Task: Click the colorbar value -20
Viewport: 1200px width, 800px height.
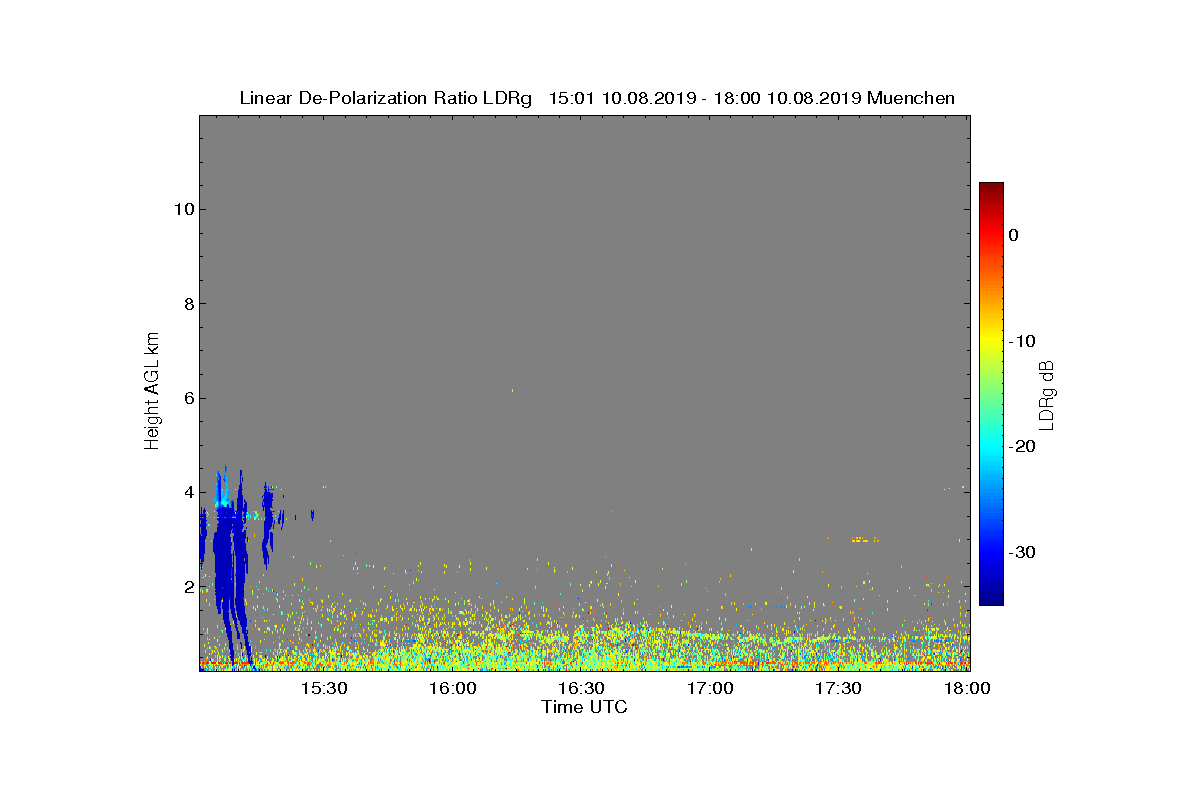Action: pyautogui.click(x=1021, y=447)
